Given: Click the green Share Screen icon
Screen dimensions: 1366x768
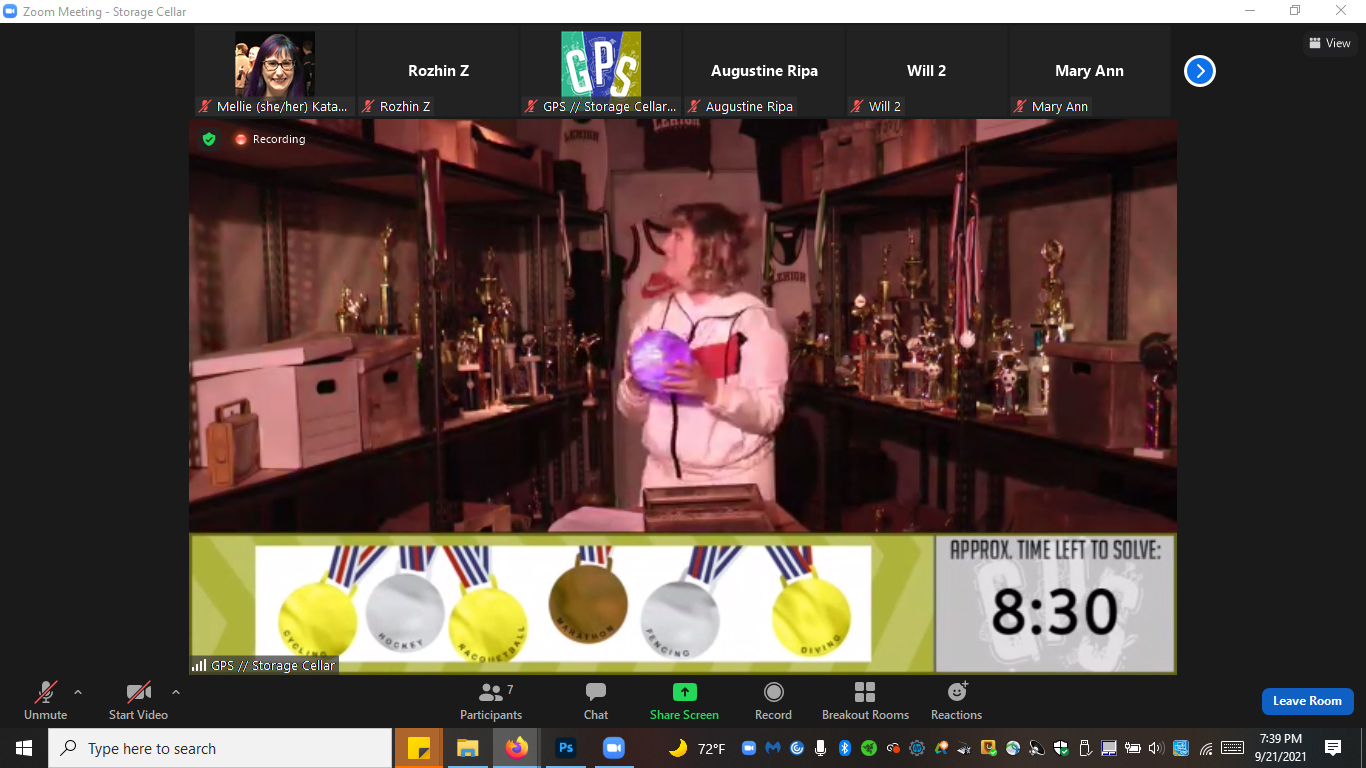Looking at the screenshot, I should point(684,692).
